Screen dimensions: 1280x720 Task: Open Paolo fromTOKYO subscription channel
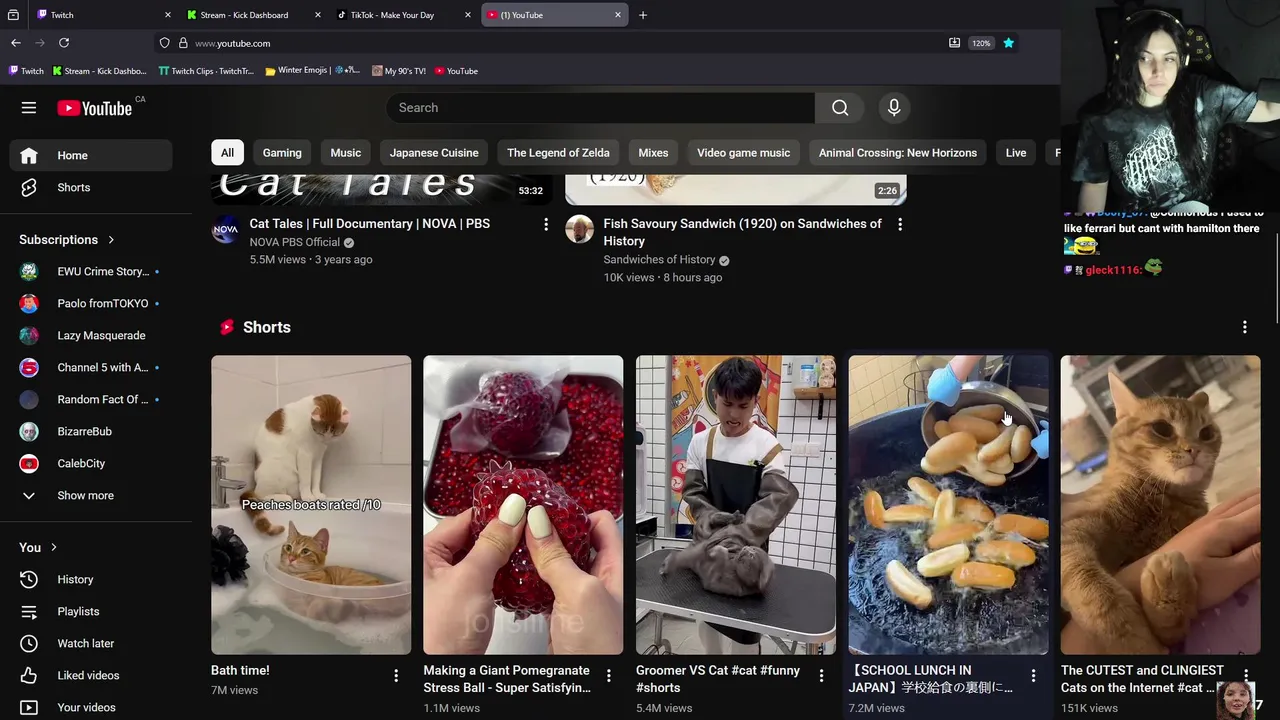point(91,303)
